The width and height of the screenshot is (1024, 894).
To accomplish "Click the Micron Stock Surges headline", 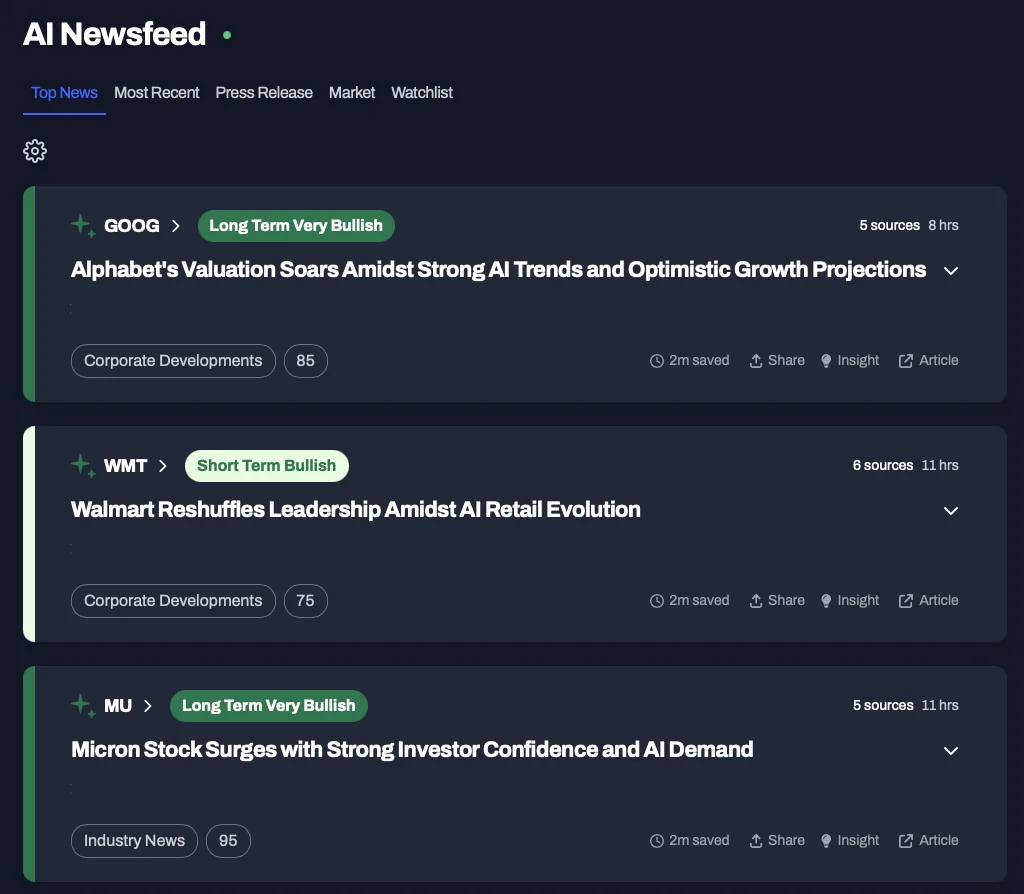I will (x=412, y=750).
